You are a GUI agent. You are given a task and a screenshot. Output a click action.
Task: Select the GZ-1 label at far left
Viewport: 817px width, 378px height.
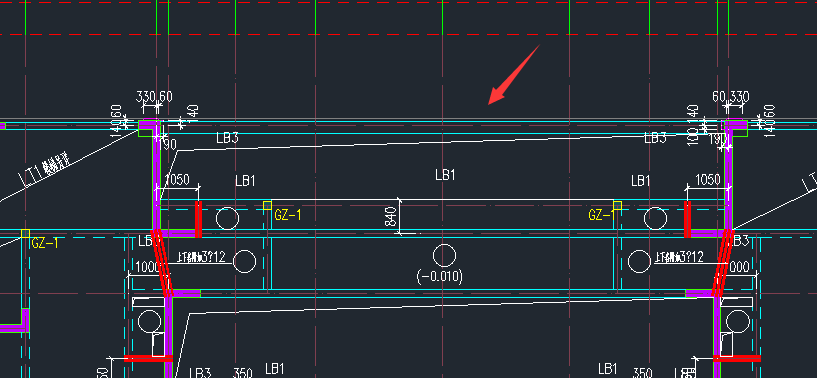(x=45, y=242)
